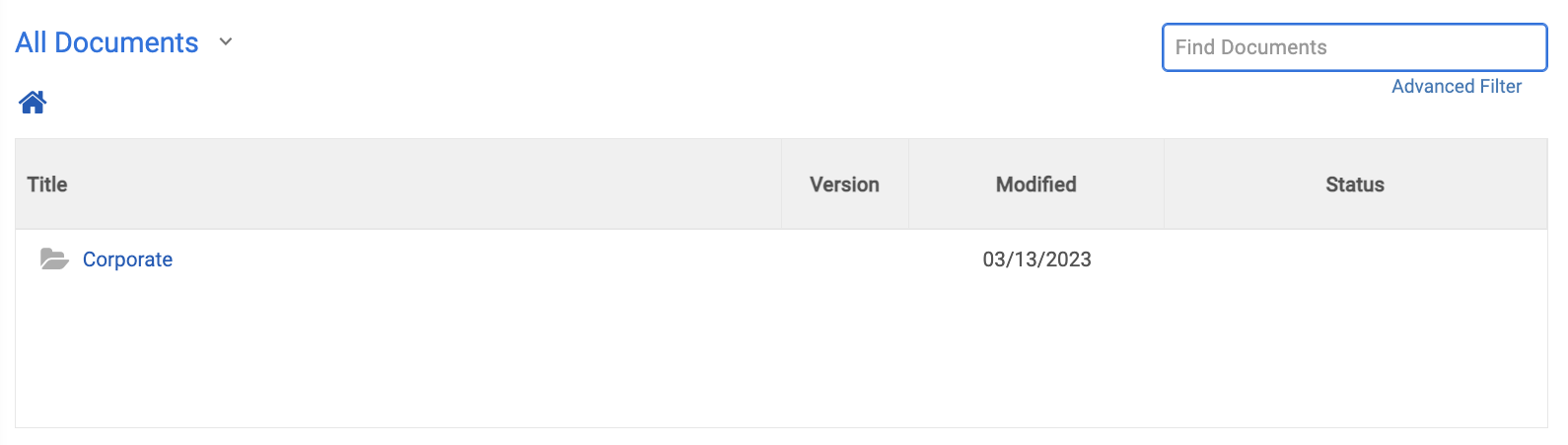The width and height of the screenshot is (1568, 445).
Task: Show advanced filtering options below the search box
Action: [1457, 87]
